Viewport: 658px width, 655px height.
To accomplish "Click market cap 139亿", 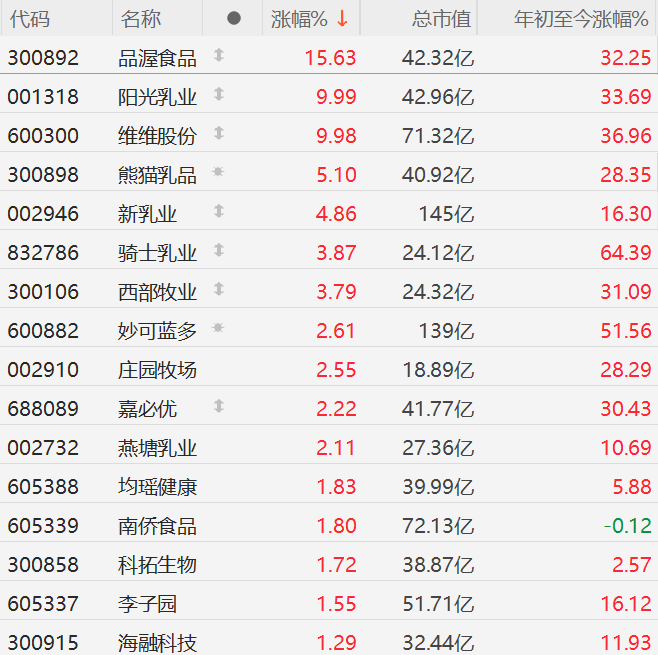I will pos(446,331).
